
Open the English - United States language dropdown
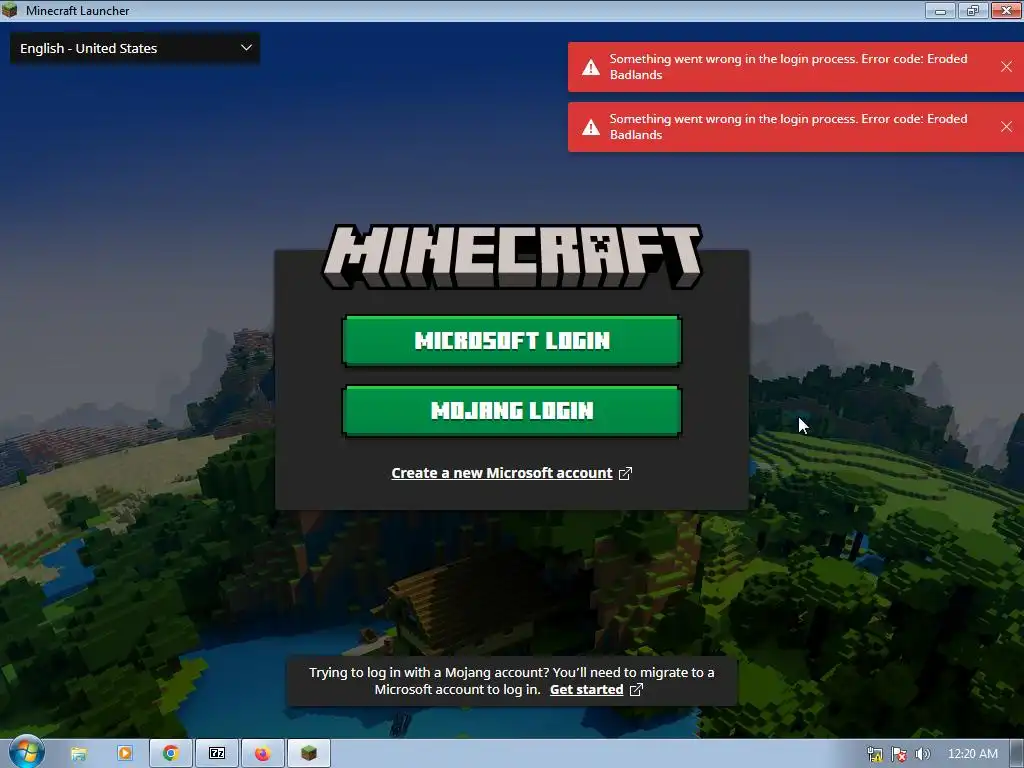135,48
